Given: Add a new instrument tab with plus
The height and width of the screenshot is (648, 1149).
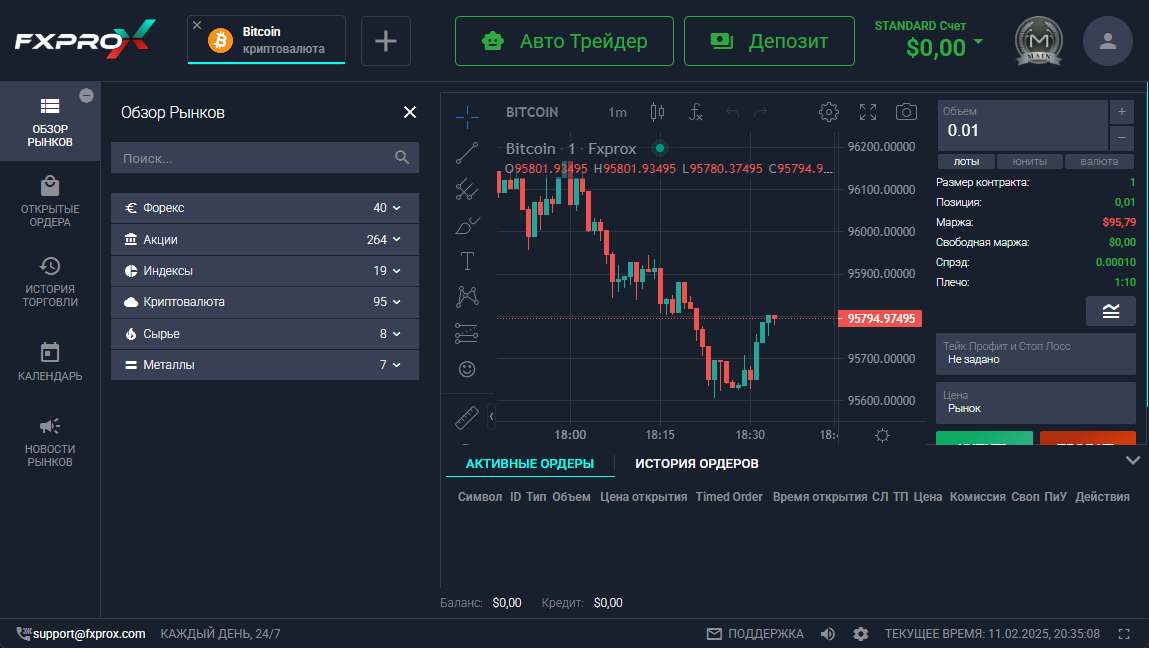Looking at the screenshot, I should 386,41.
